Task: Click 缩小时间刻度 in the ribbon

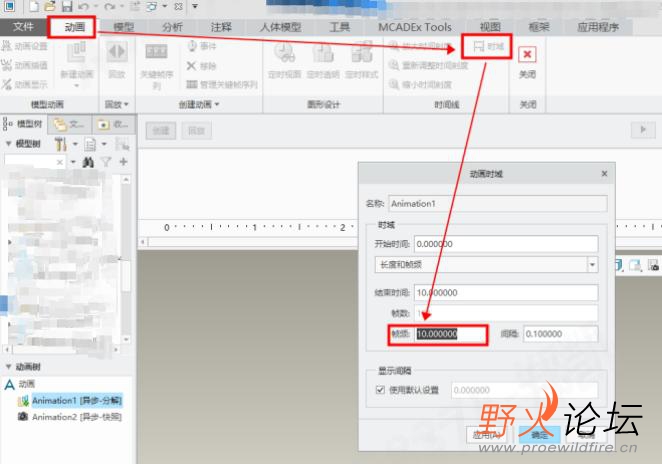Action: click(421, 84)
